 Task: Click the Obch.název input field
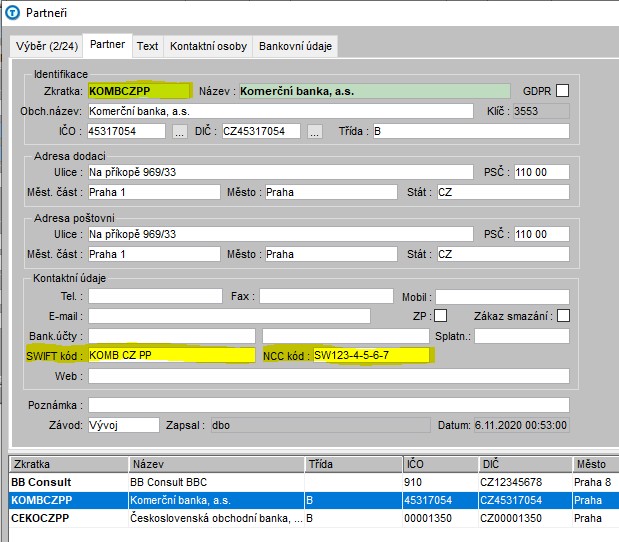coord(280,111)
